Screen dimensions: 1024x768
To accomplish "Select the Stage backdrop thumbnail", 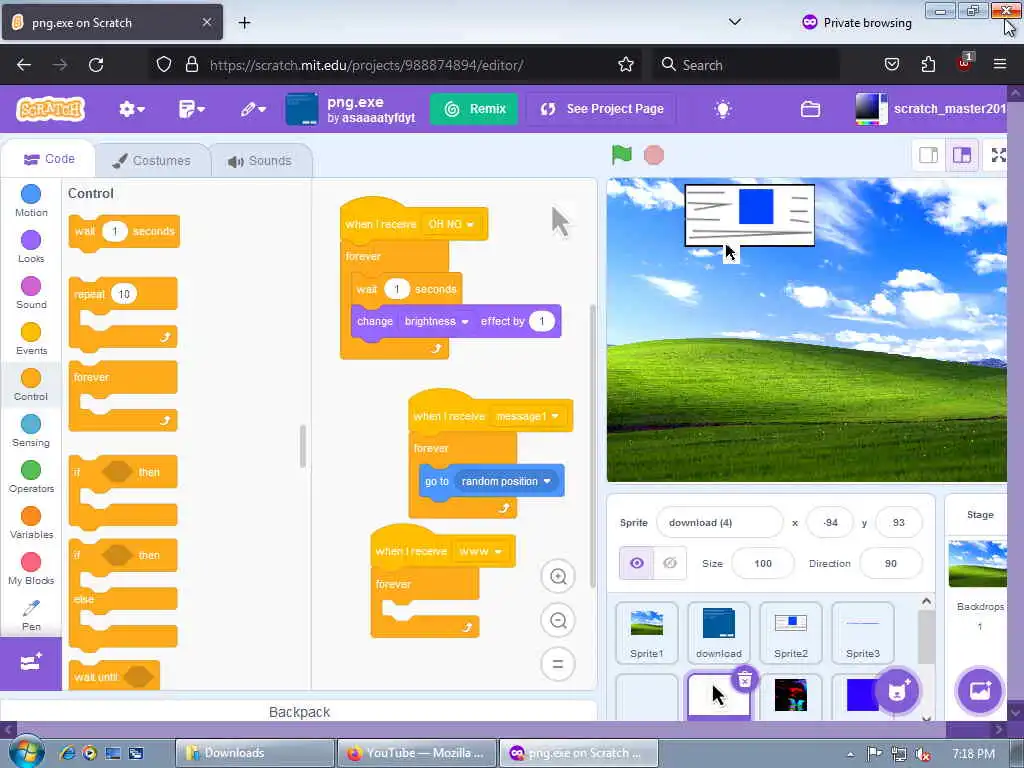I will coord(978,564).
